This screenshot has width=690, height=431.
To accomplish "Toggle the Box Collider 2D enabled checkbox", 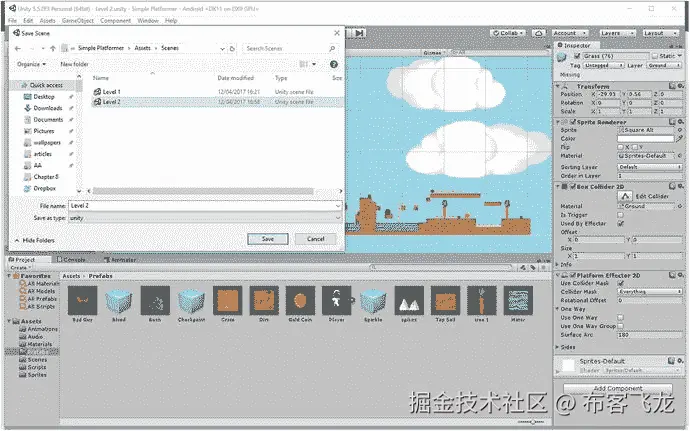I will click(573, 187).
